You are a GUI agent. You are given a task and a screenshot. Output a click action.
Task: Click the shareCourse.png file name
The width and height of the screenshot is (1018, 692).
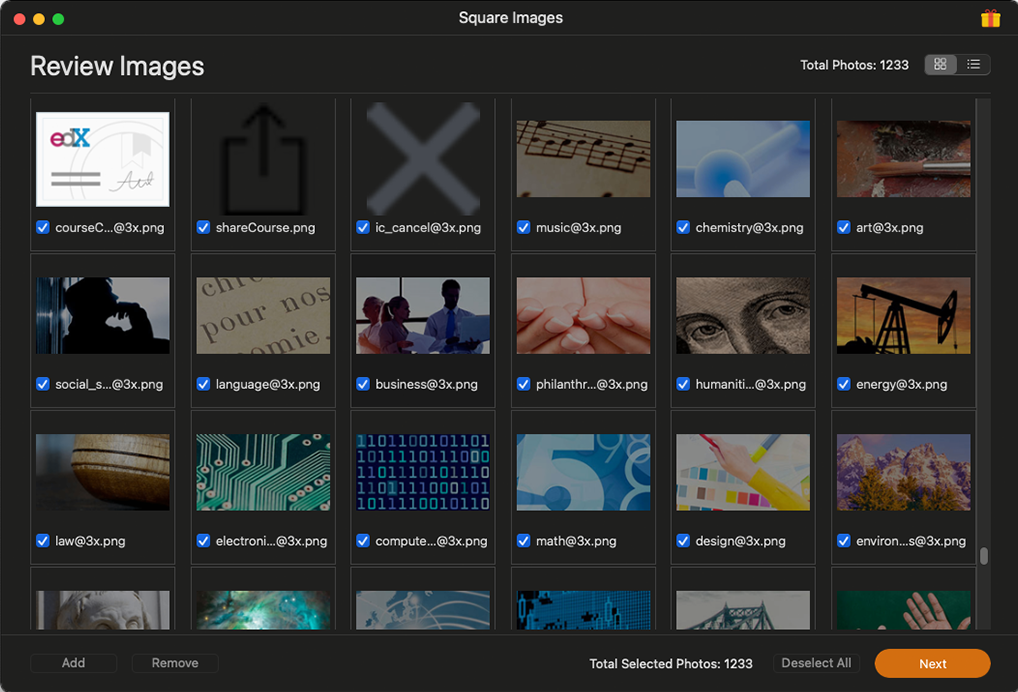(265, 227)
